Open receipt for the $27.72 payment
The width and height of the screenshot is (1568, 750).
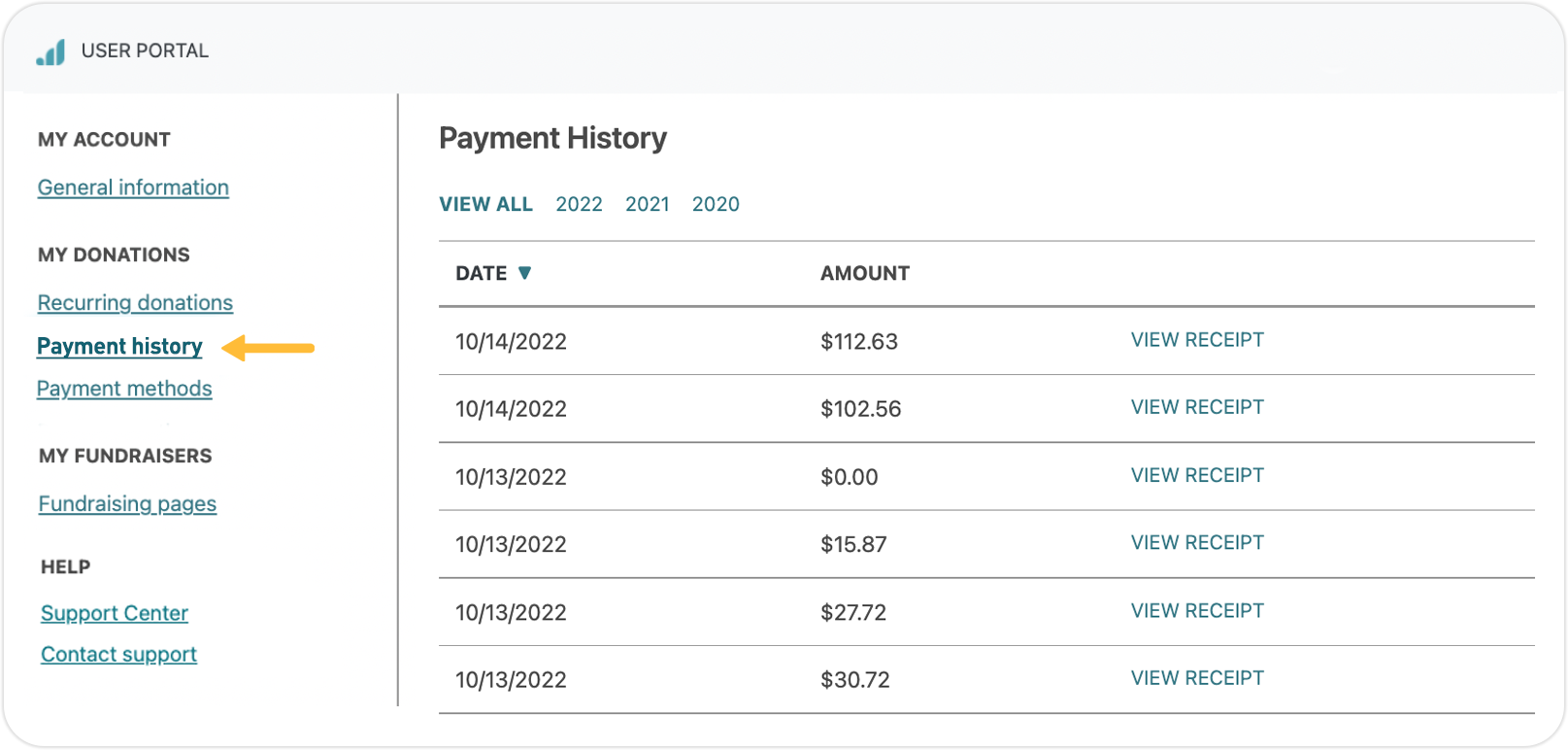(1197, 610)
